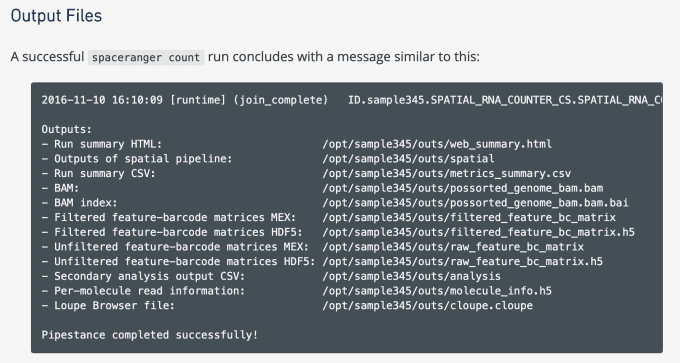Viewport: 680px width, 363px height.
Task: Click the filtered_feature_bc_matrix directory path
Action: coord(469,218)
